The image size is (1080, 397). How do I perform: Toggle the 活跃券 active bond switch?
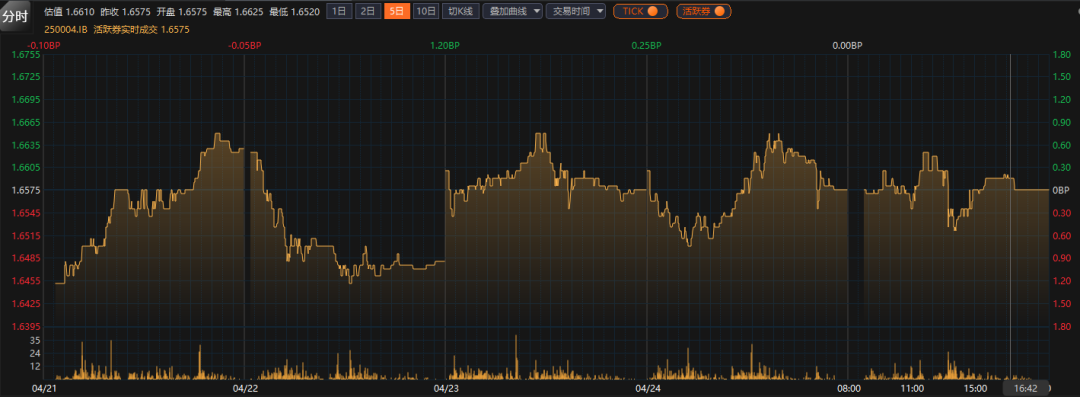coord(704,11)
